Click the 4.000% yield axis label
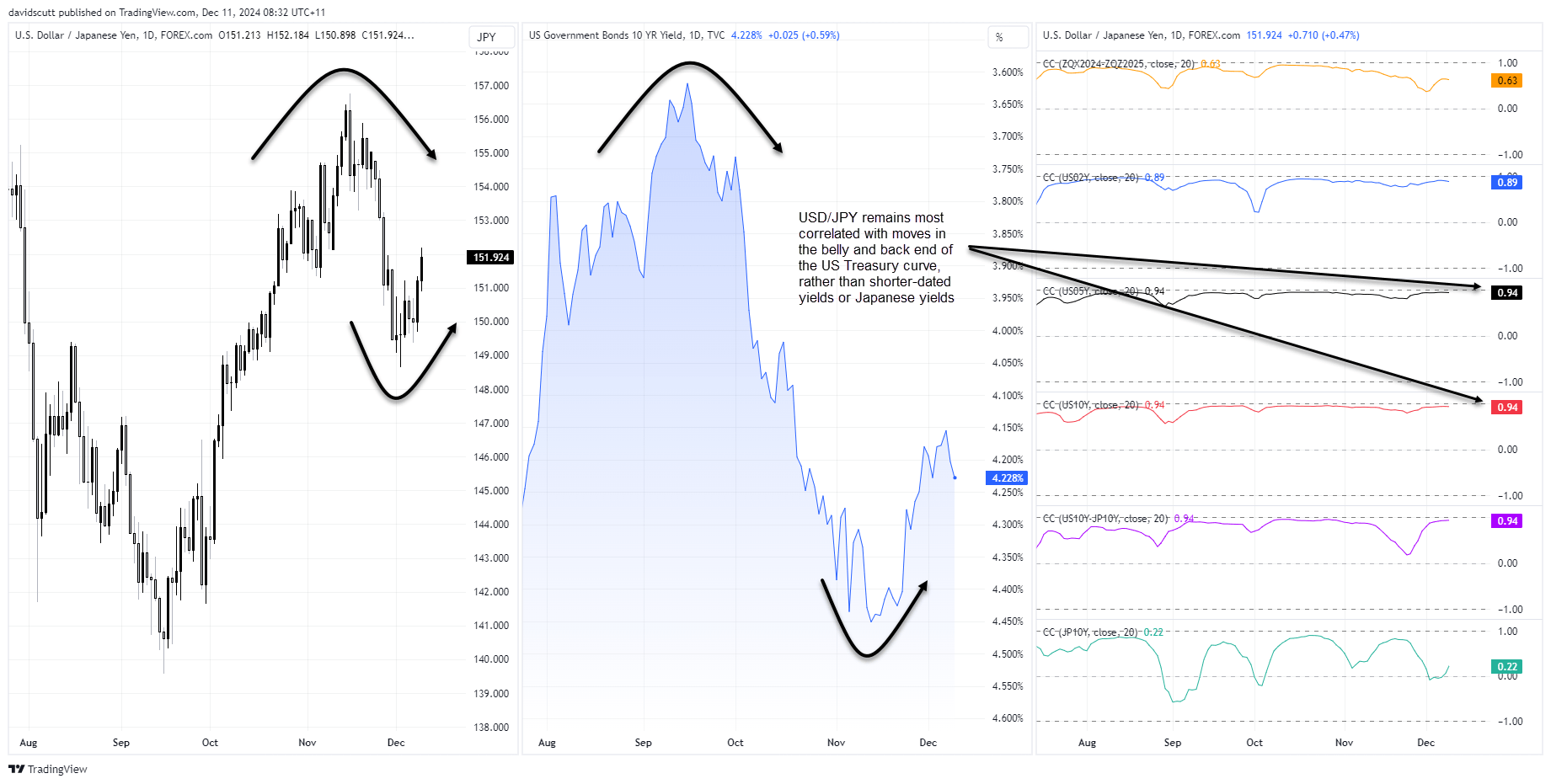The width and height of the screenshot is (1551, 784). point(1008,331)
